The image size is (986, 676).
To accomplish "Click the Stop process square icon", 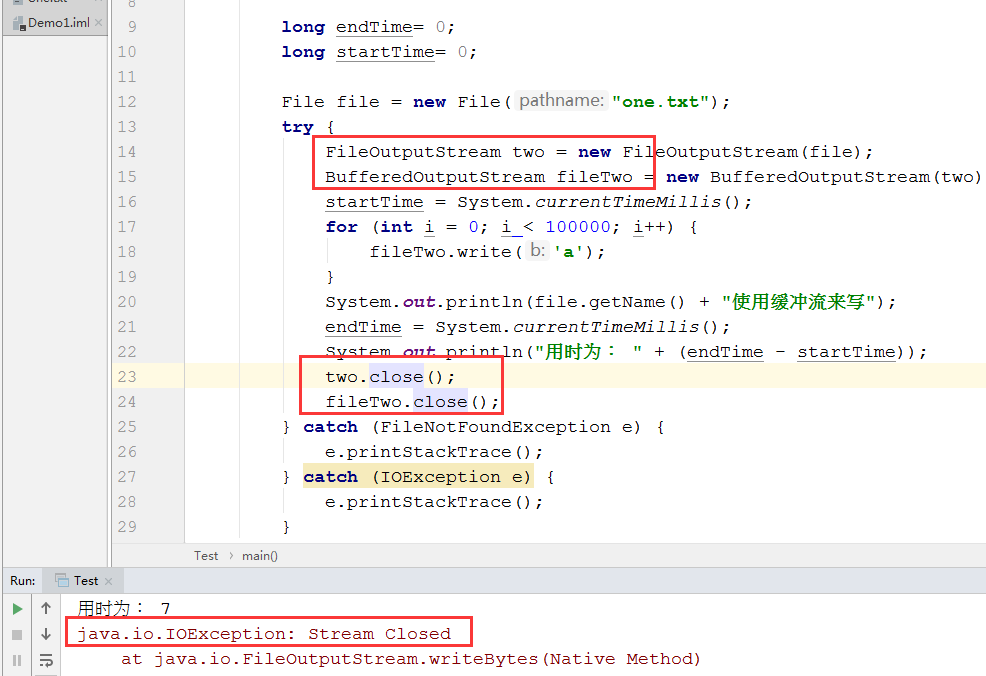I will click(x=18, y=635).
